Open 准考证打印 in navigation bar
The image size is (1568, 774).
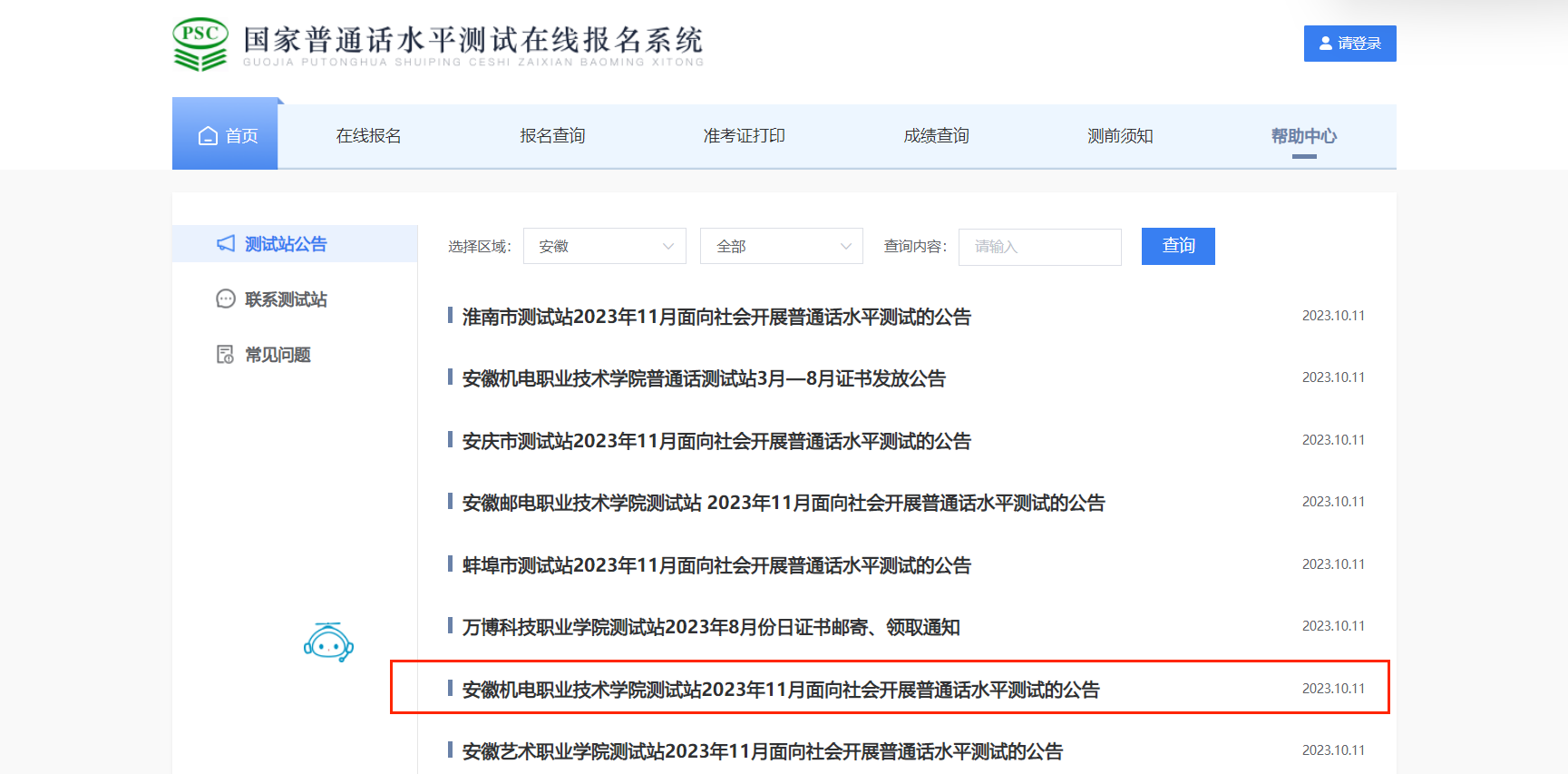pyautogui.click(x=744, y=136)
